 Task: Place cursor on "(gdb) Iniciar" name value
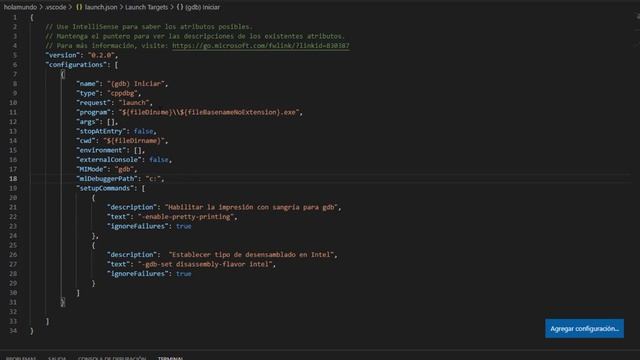(136, 84)
